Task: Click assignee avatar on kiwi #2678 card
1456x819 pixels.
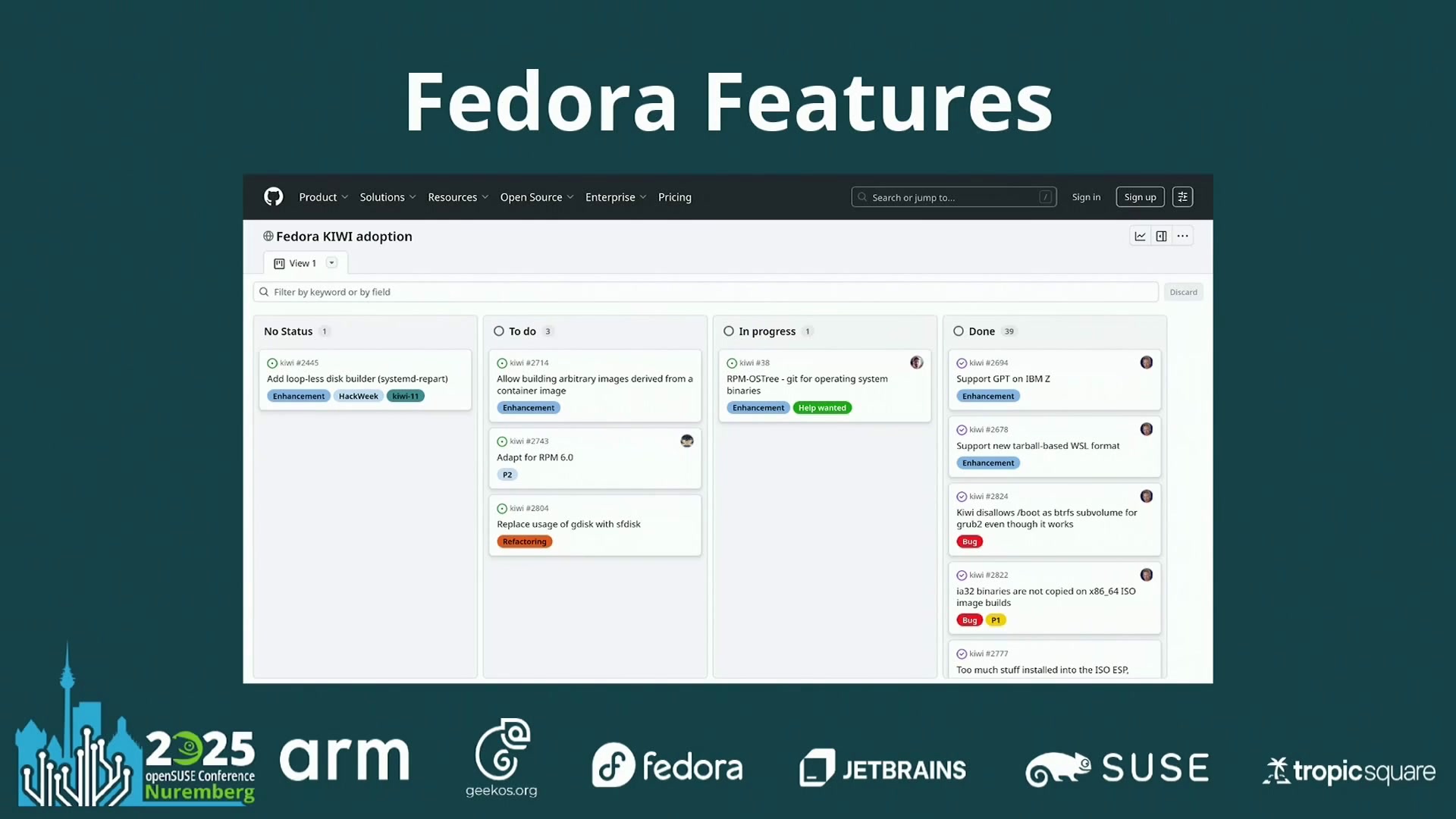Action: 1147,429
